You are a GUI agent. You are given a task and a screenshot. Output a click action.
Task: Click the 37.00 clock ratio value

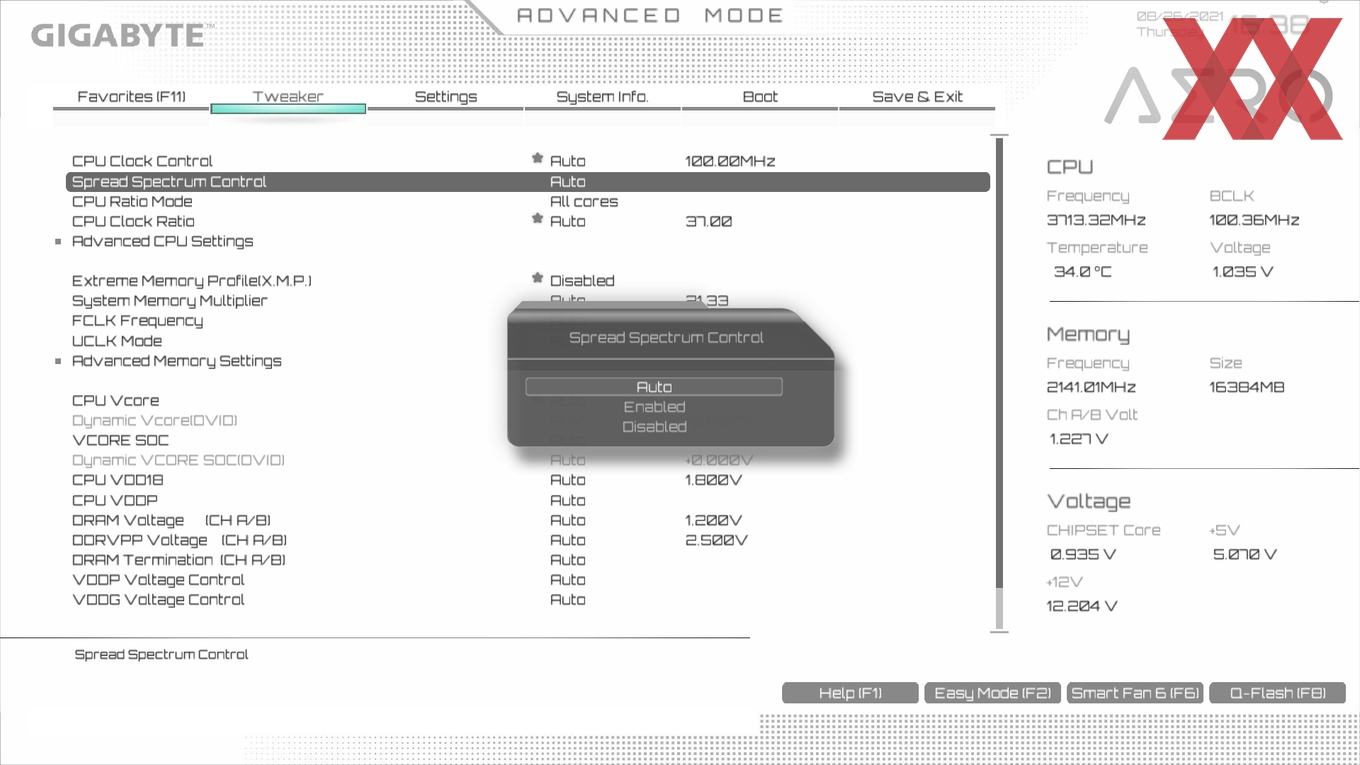click(x=708, y=221)
